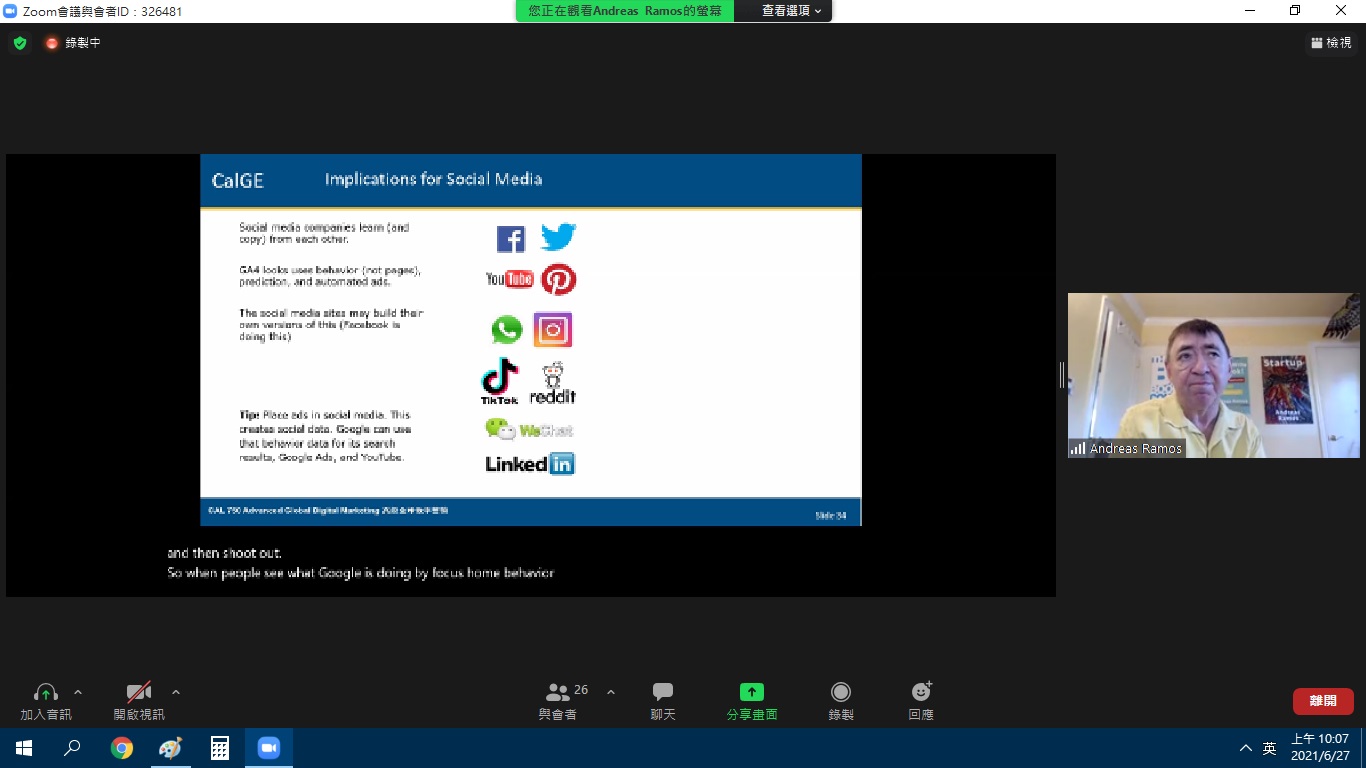Open Zoom from the Windows taskbar
The height and width of the screenshot is (768, 1366).
pos(268,748)
